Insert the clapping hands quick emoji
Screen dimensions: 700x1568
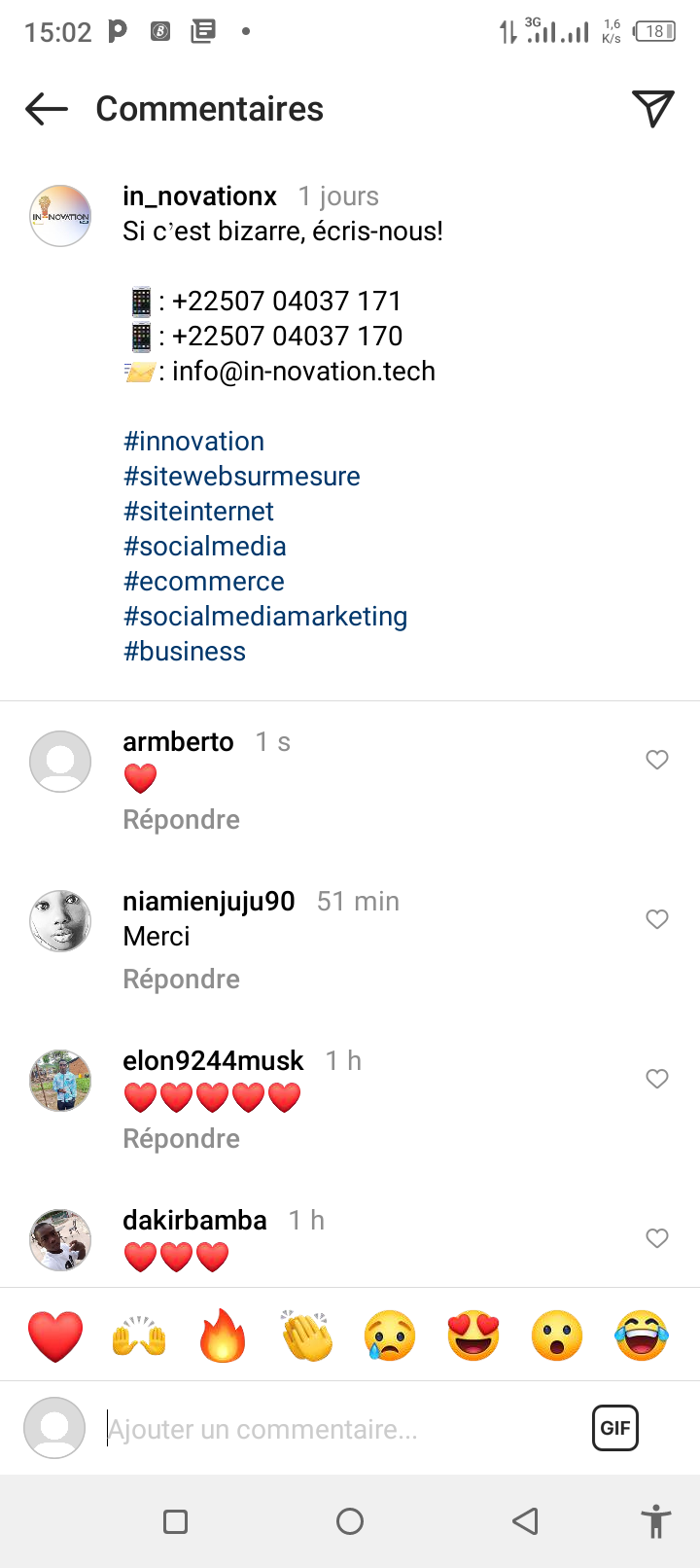pos(306,1336)
